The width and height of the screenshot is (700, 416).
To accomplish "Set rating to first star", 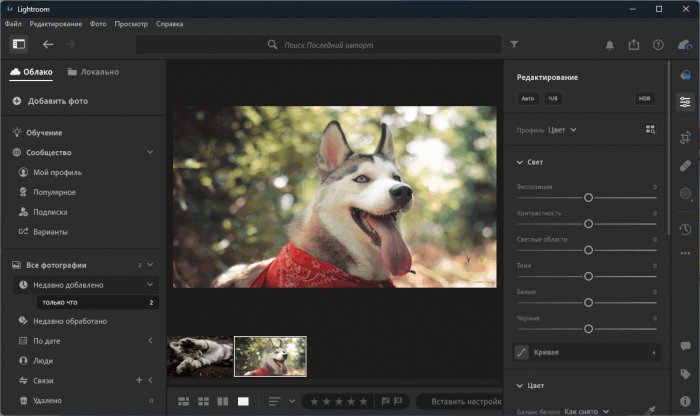I will tap(314, 401).
